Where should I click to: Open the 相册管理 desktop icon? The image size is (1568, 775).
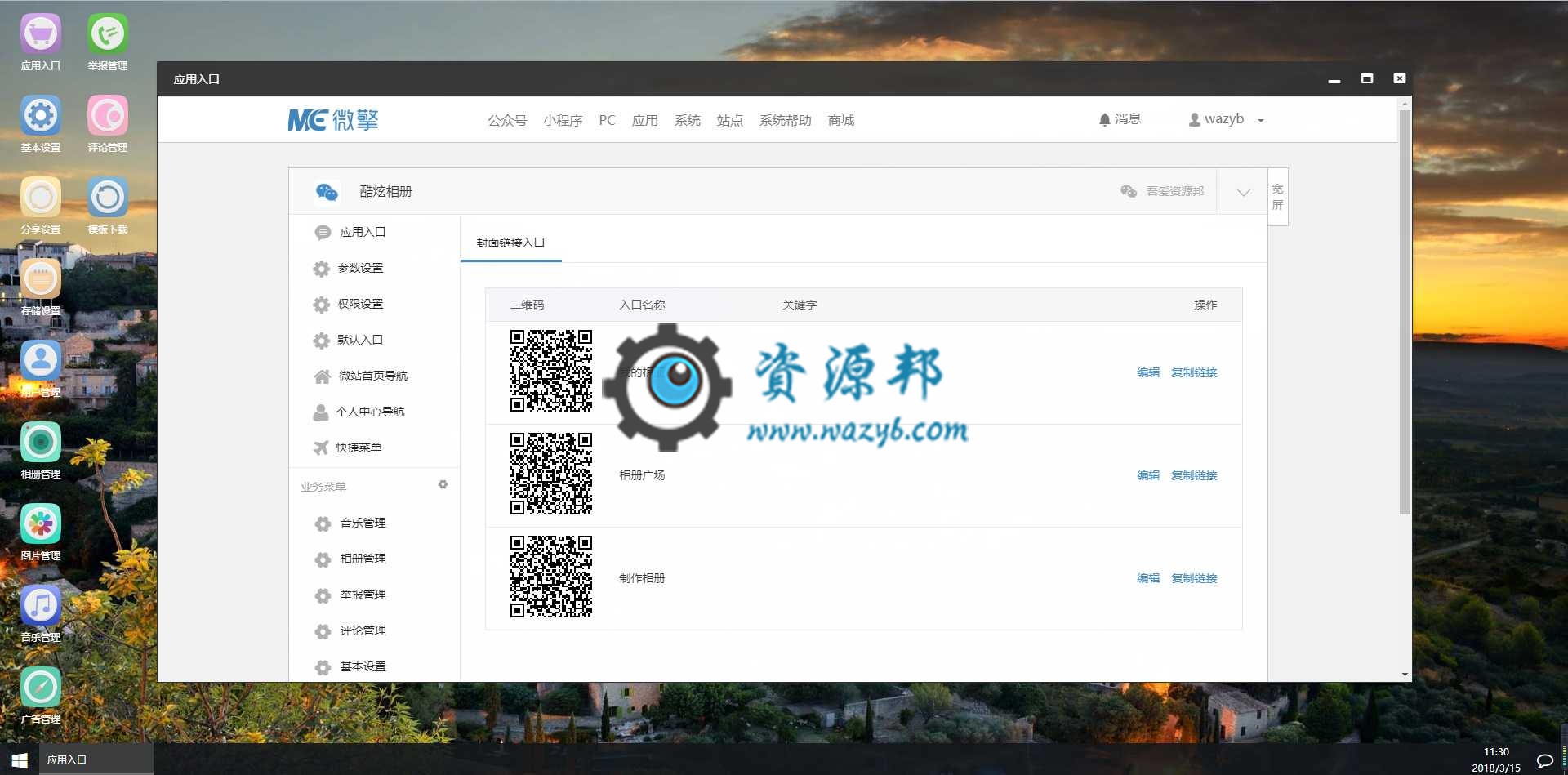[41, 450]
